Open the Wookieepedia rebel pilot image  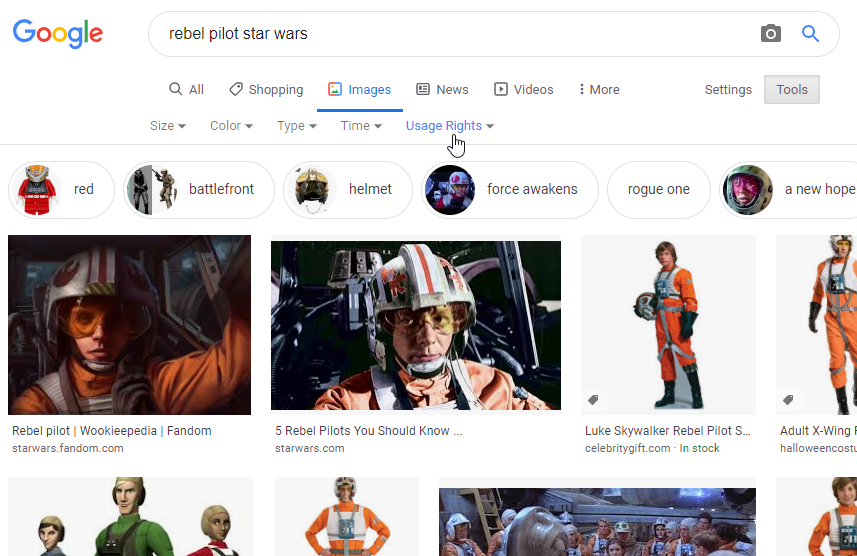point(130,325)
